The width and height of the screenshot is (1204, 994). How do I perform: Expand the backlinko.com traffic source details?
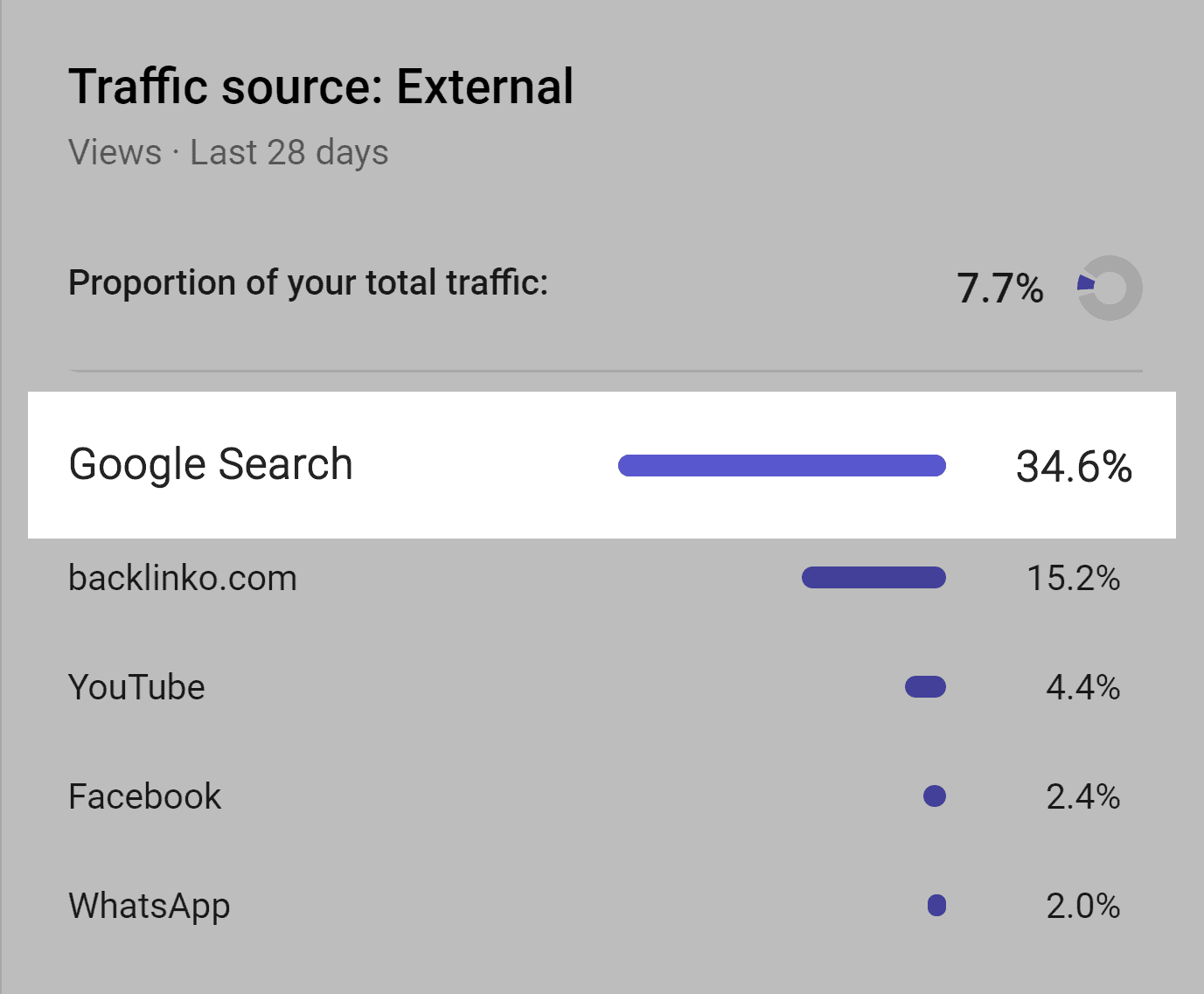(182, 577)
